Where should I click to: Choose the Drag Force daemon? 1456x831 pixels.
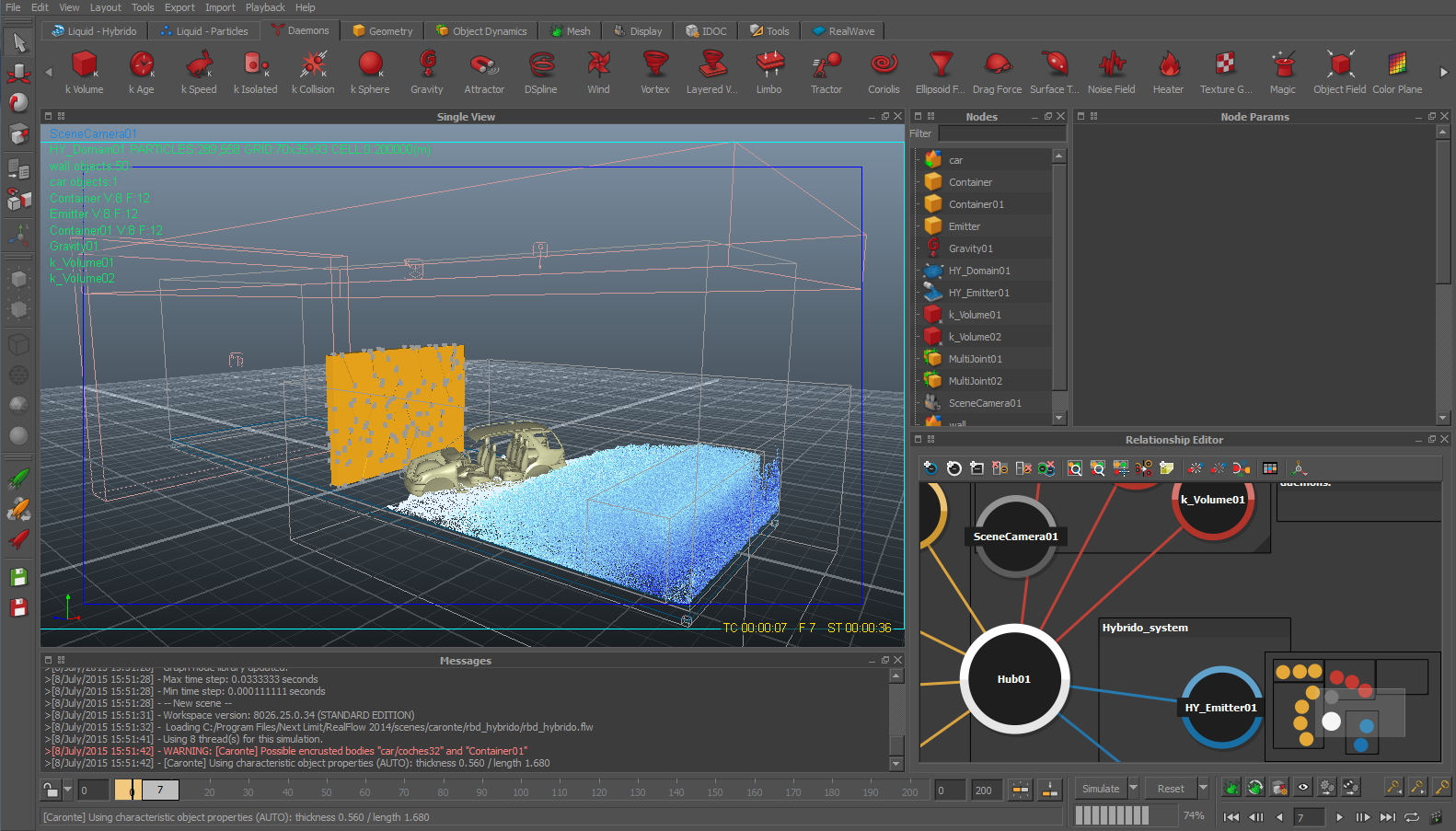pyautogui.click(x=997, y=65)
